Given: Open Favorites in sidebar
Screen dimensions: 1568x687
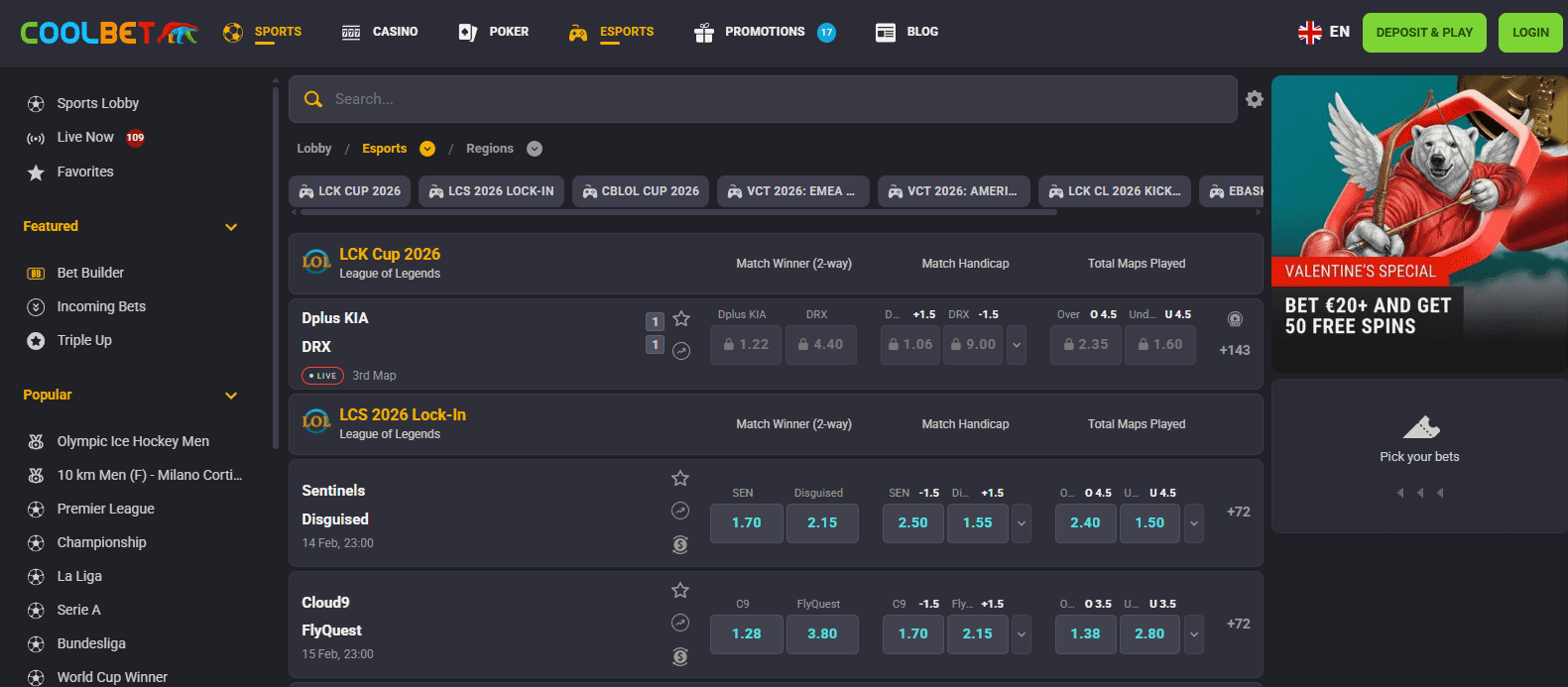Looking at the screenshot, I should pos(70,172).
